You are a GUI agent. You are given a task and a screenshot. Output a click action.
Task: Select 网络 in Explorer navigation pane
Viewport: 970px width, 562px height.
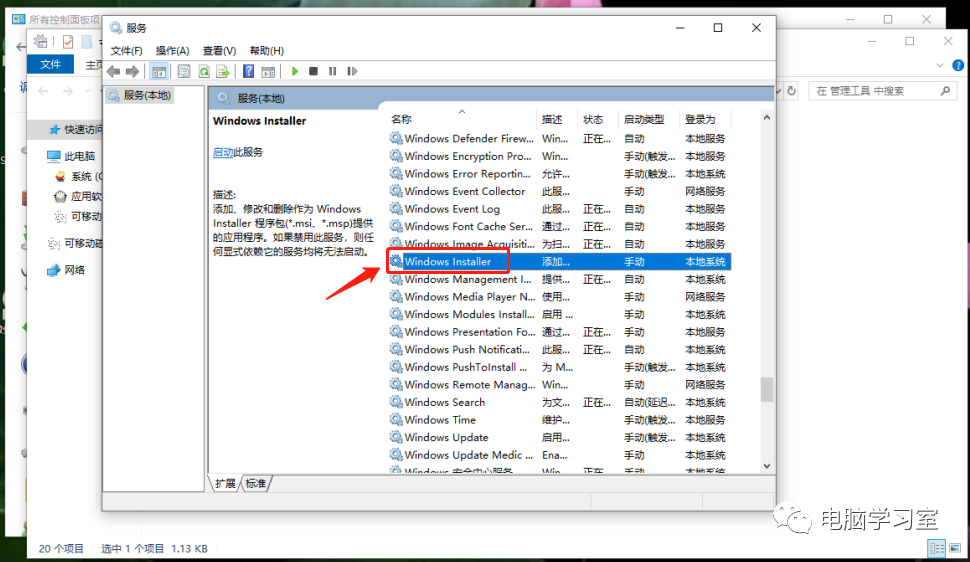(x=67, y=270)
